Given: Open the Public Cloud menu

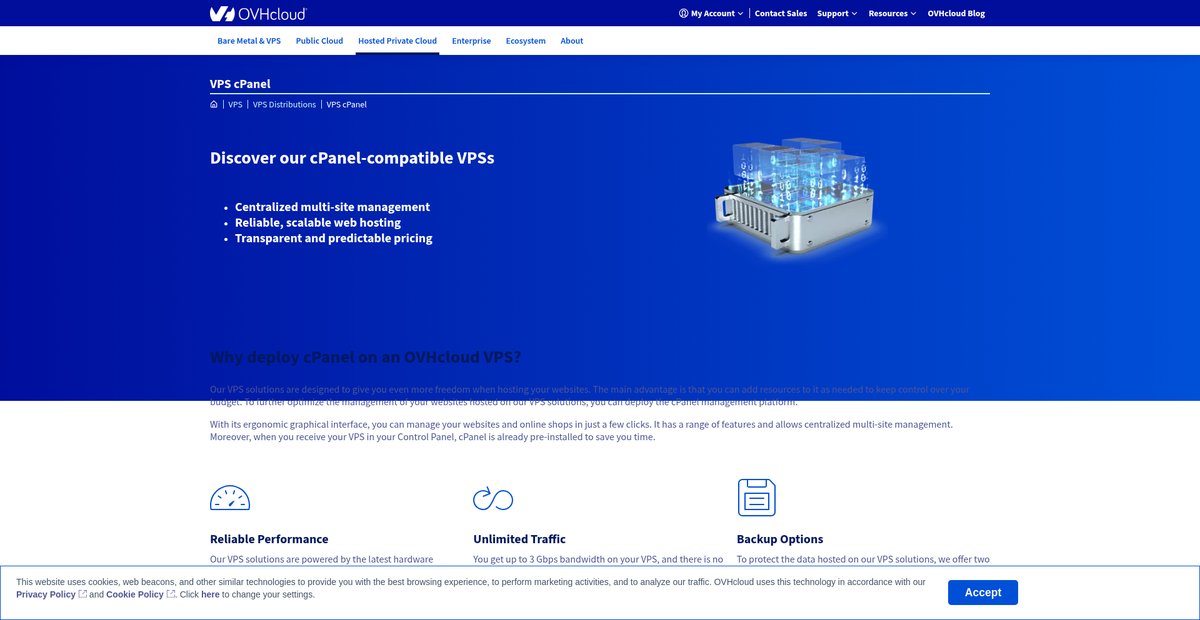Looking at the screenshot, I should coord(319,41).
